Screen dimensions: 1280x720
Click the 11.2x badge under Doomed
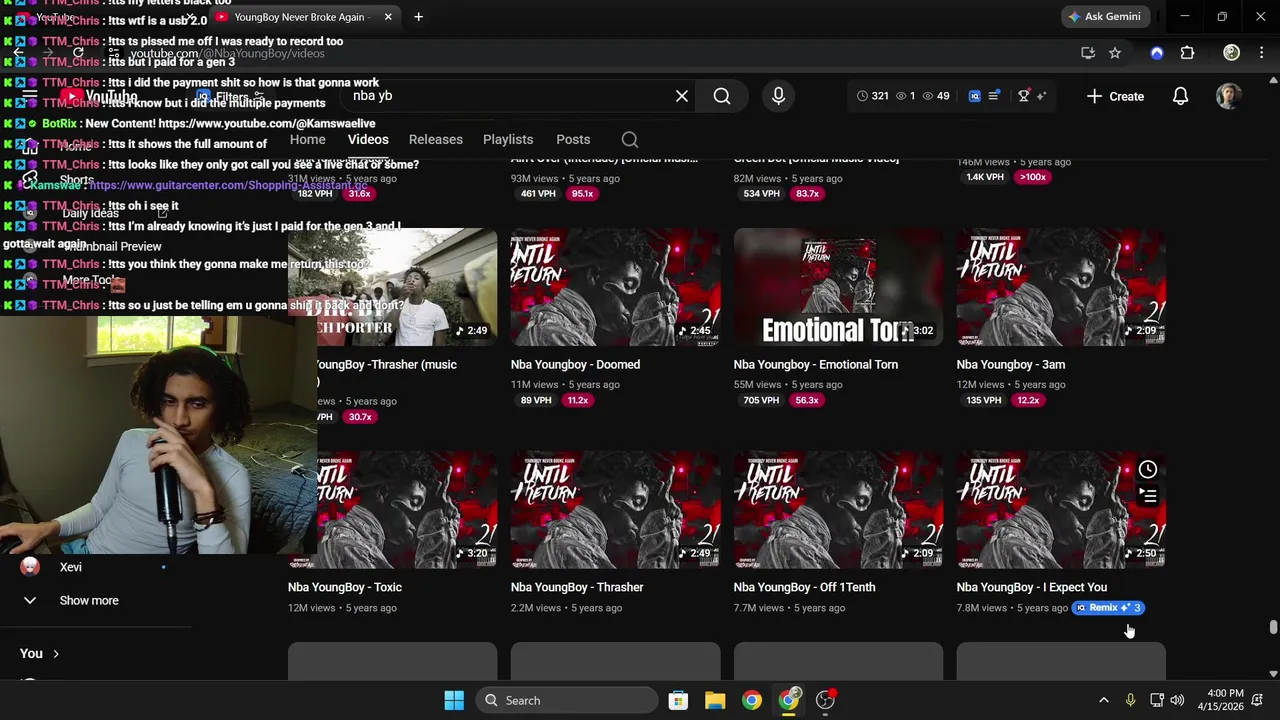(x=578, y=401)
